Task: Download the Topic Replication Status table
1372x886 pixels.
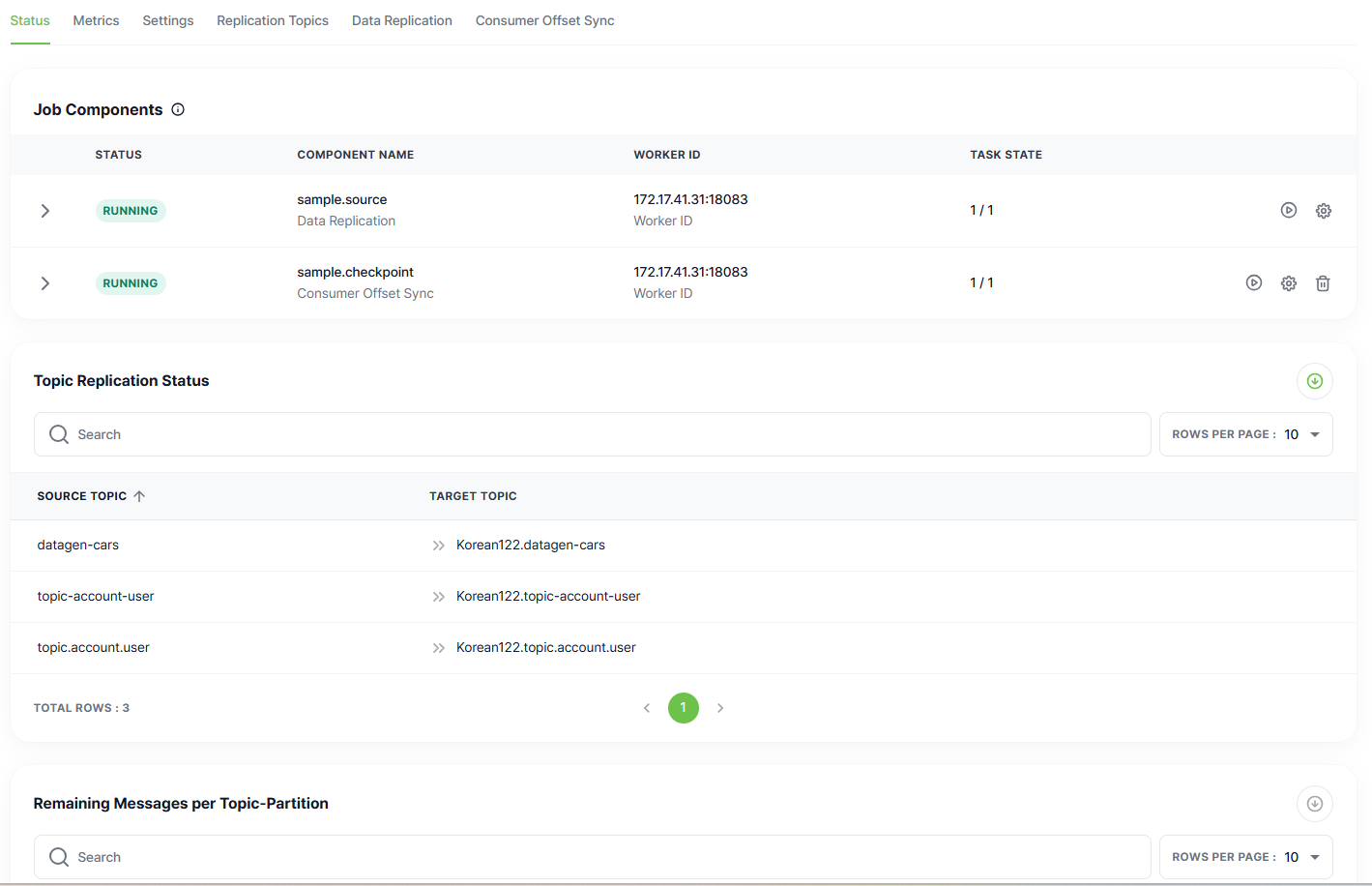Action: [1314, 381]
